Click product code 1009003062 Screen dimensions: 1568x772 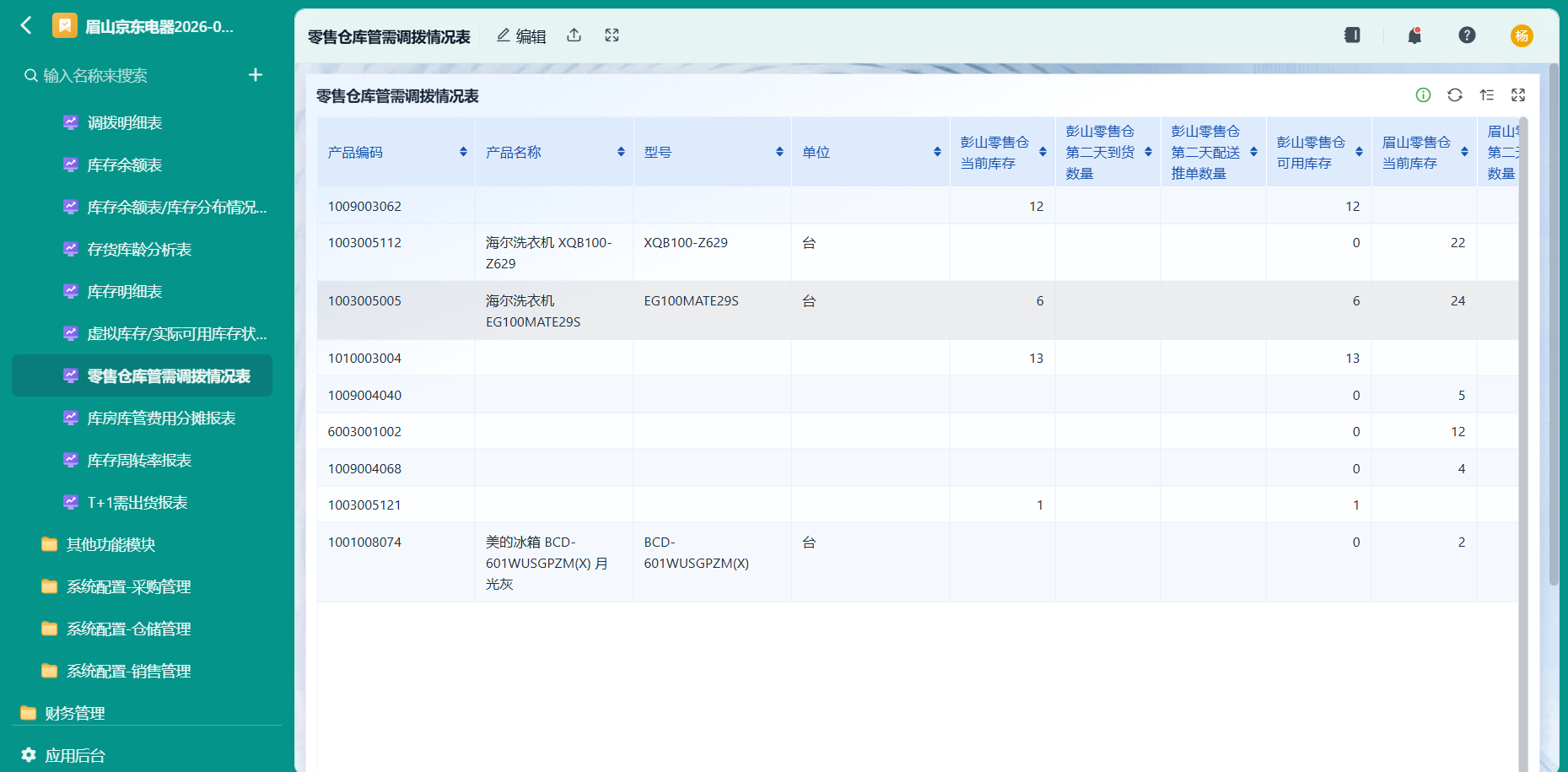364,206
